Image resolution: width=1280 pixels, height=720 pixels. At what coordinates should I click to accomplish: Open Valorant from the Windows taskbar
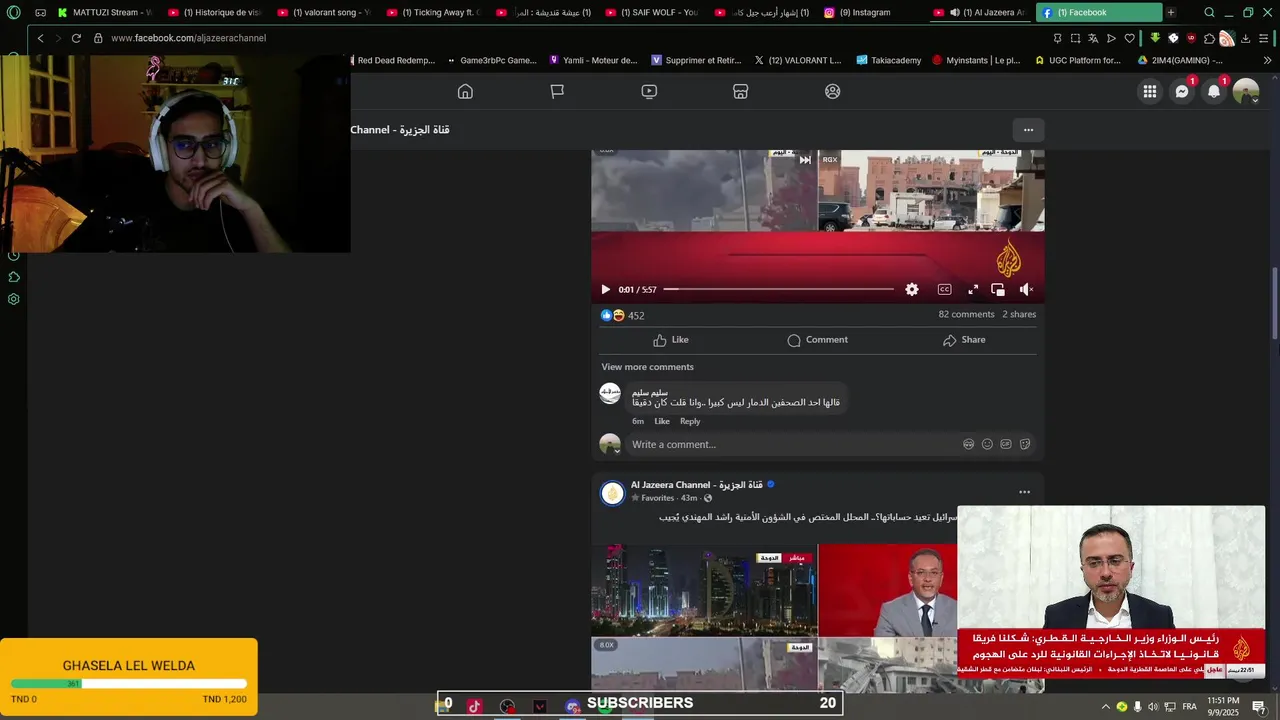coord(540,706)
